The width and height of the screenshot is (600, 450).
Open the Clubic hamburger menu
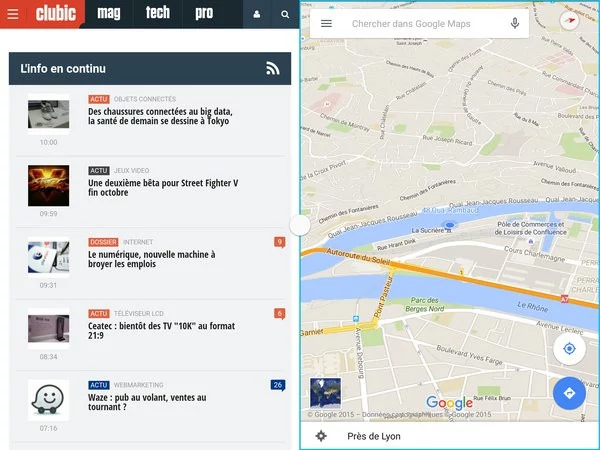(x=13, y=14)
